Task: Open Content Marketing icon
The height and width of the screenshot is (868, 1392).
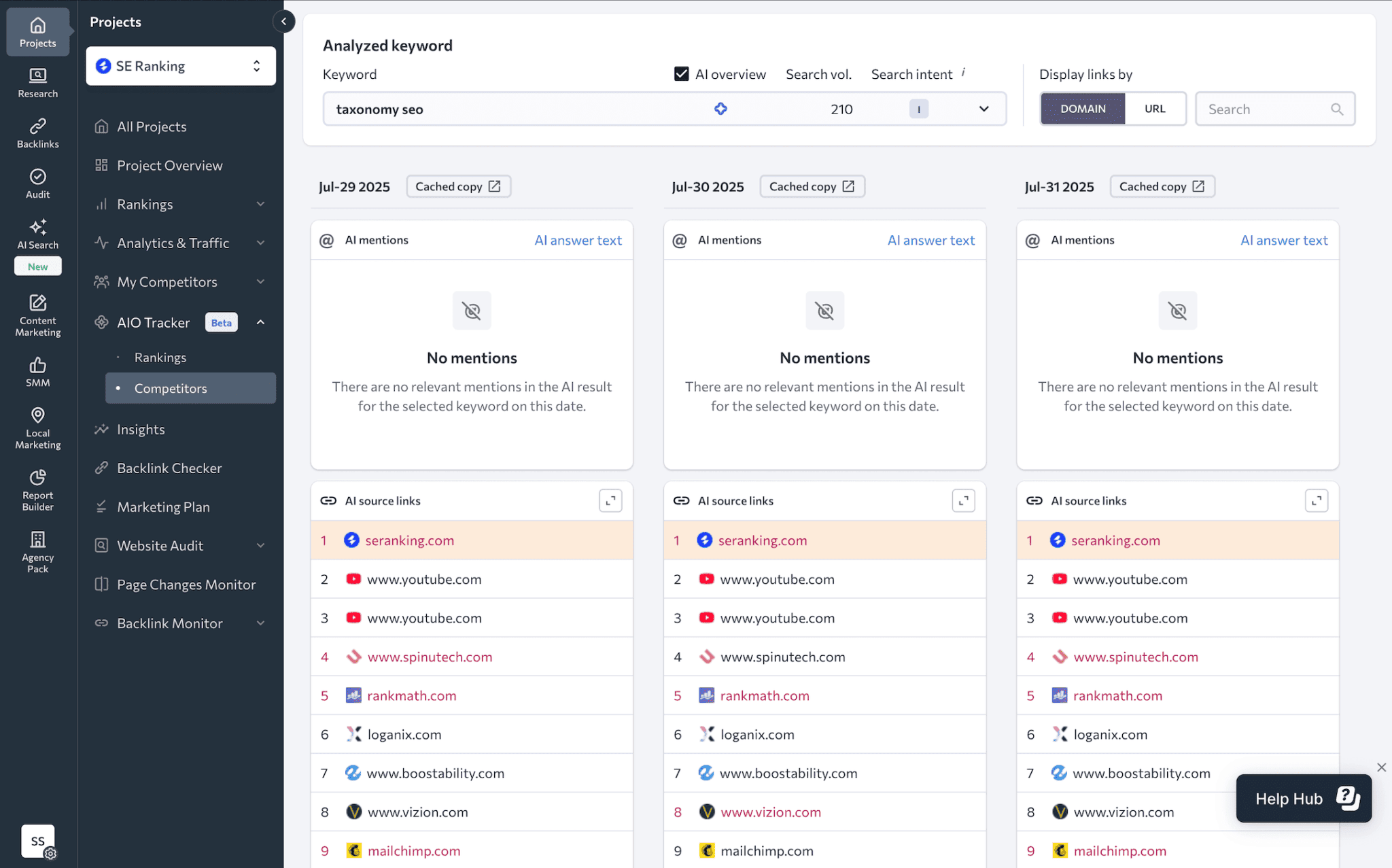Action: [38, 315]
